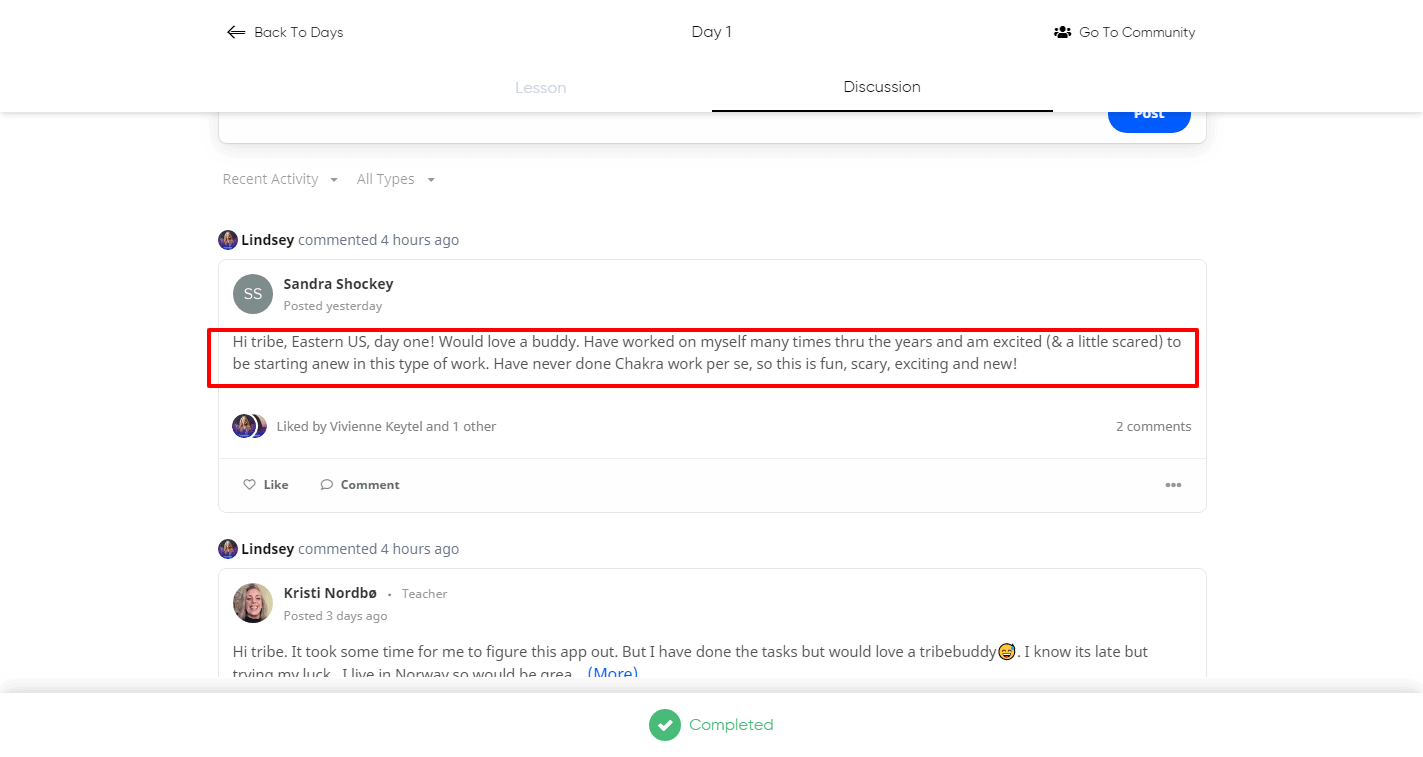Select the Discussion tab
1423x757 pixels.
881,87
